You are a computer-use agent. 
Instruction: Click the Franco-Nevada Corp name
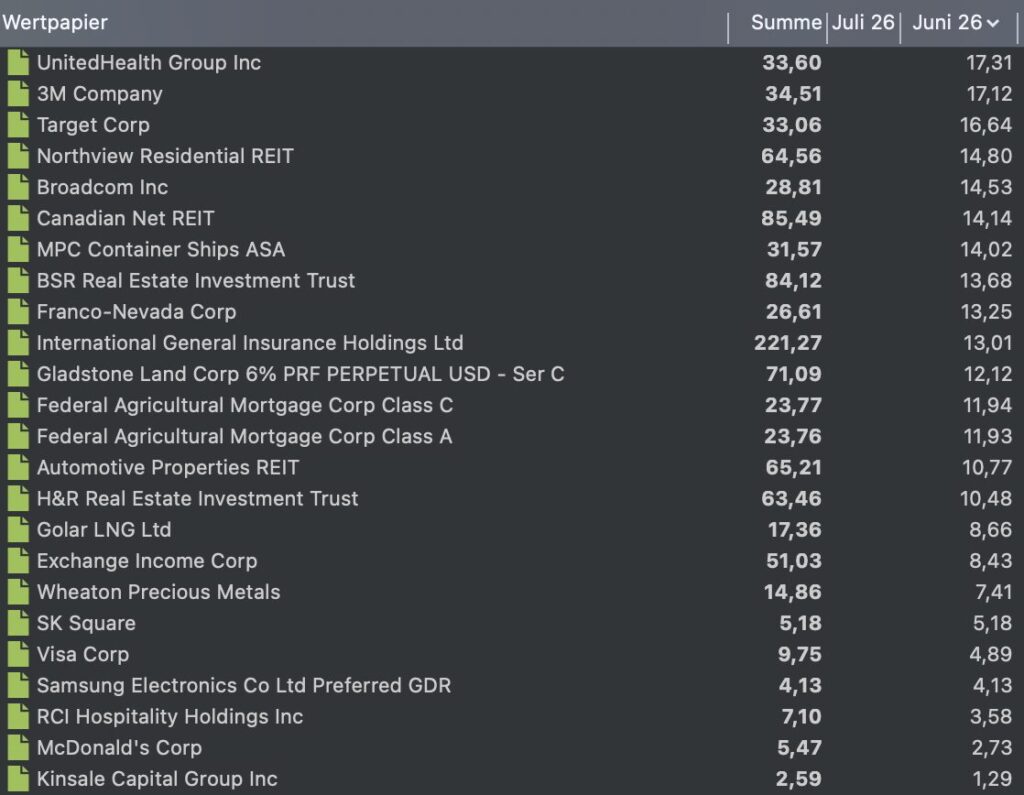pyautogui.click(x=136, y=312)
